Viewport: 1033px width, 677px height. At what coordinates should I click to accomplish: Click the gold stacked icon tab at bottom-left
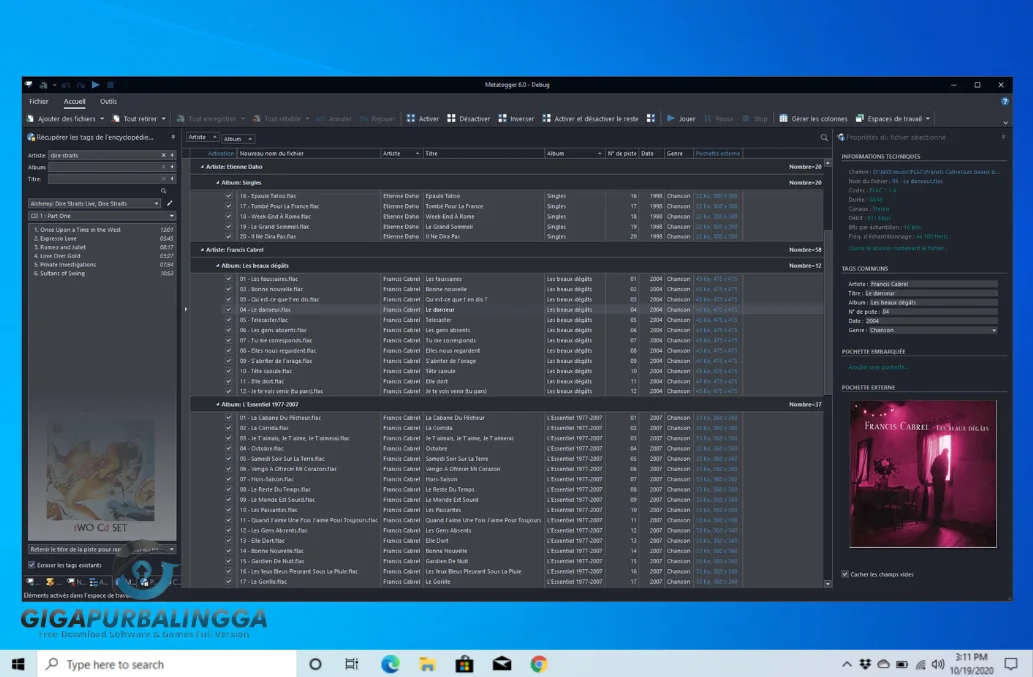tap(50, 582)
